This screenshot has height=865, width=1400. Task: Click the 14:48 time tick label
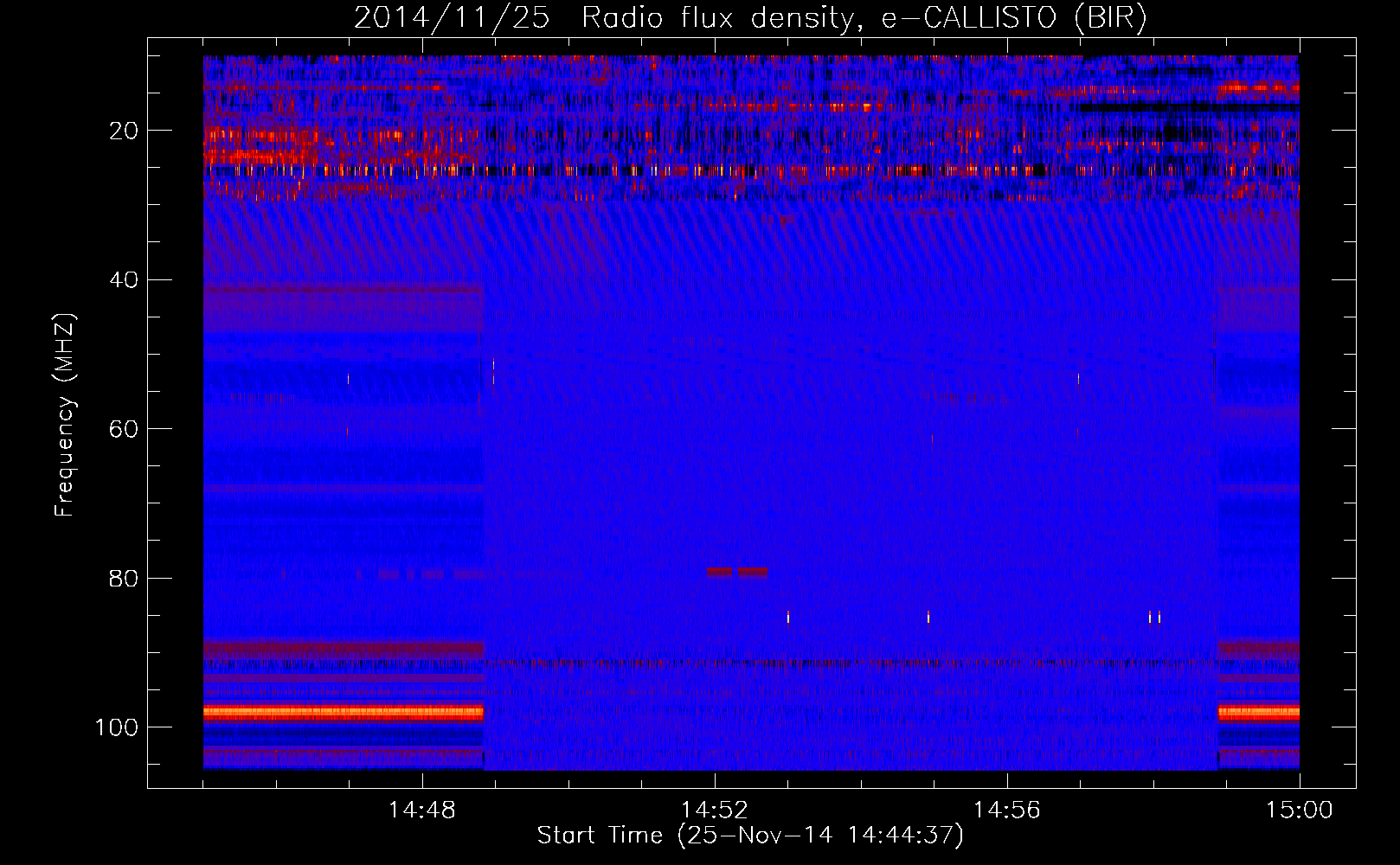pos(421,811)
